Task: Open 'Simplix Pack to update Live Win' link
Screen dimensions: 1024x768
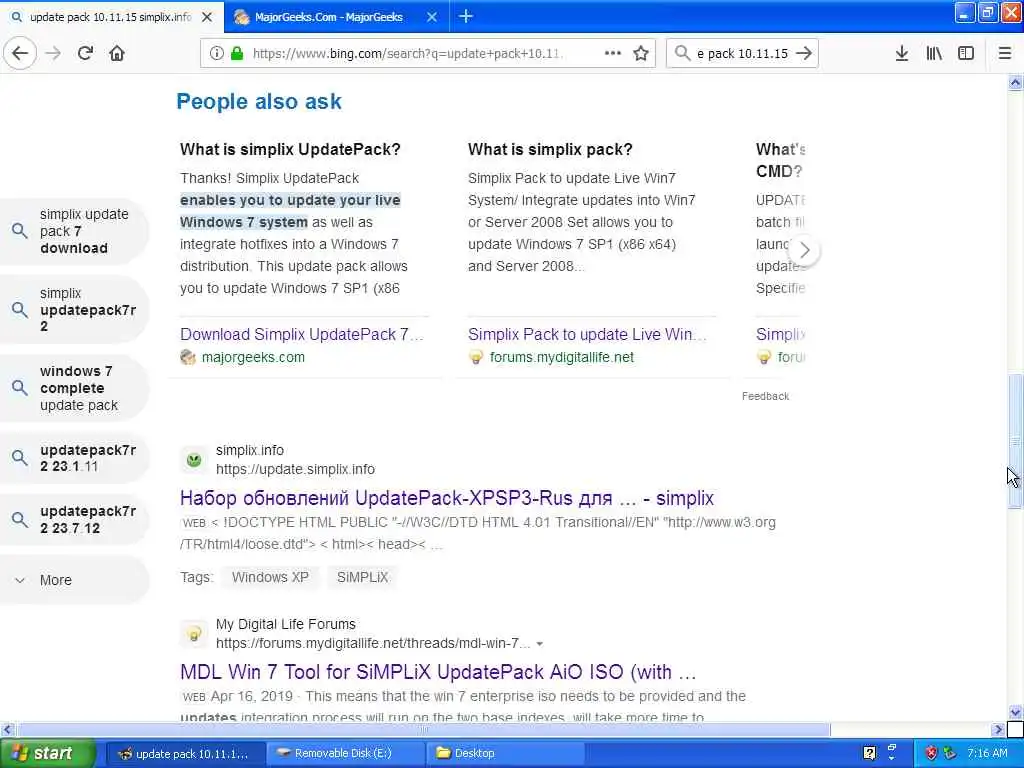Action: click(x=587, y=334)
